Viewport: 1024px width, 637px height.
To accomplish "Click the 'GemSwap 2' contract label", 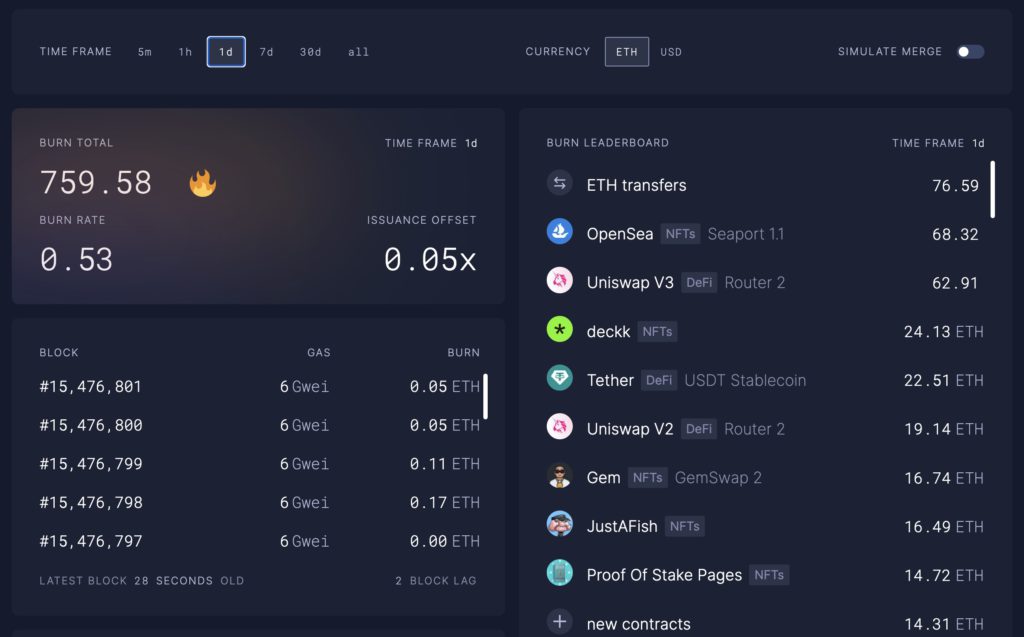I will [x=718, y=478].
